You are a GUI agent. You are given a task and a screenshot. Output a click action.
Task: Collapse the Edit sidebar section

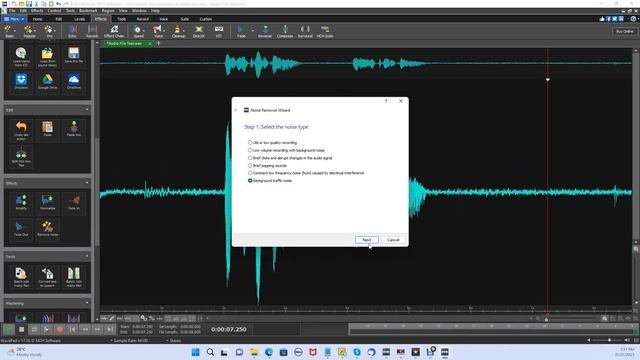(x=87, y=109)
